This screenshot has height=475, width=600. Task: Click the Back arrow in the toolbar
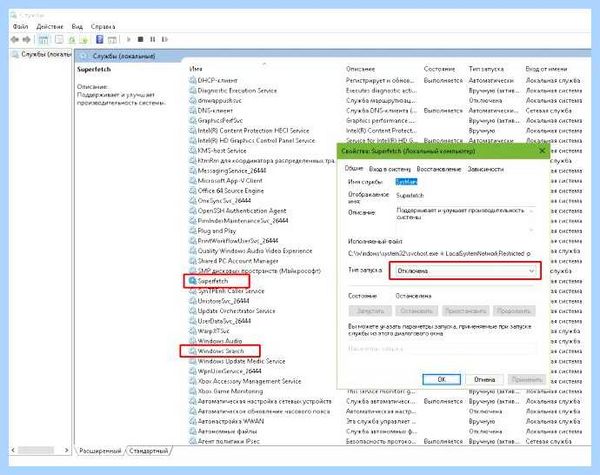[15, 39]
